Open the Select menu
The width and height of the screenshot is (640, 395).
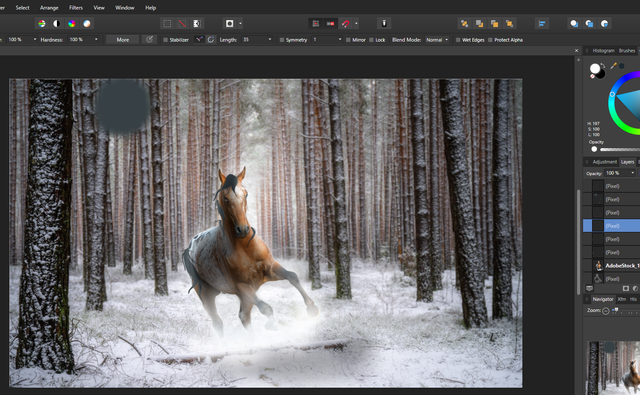point(22,8)
